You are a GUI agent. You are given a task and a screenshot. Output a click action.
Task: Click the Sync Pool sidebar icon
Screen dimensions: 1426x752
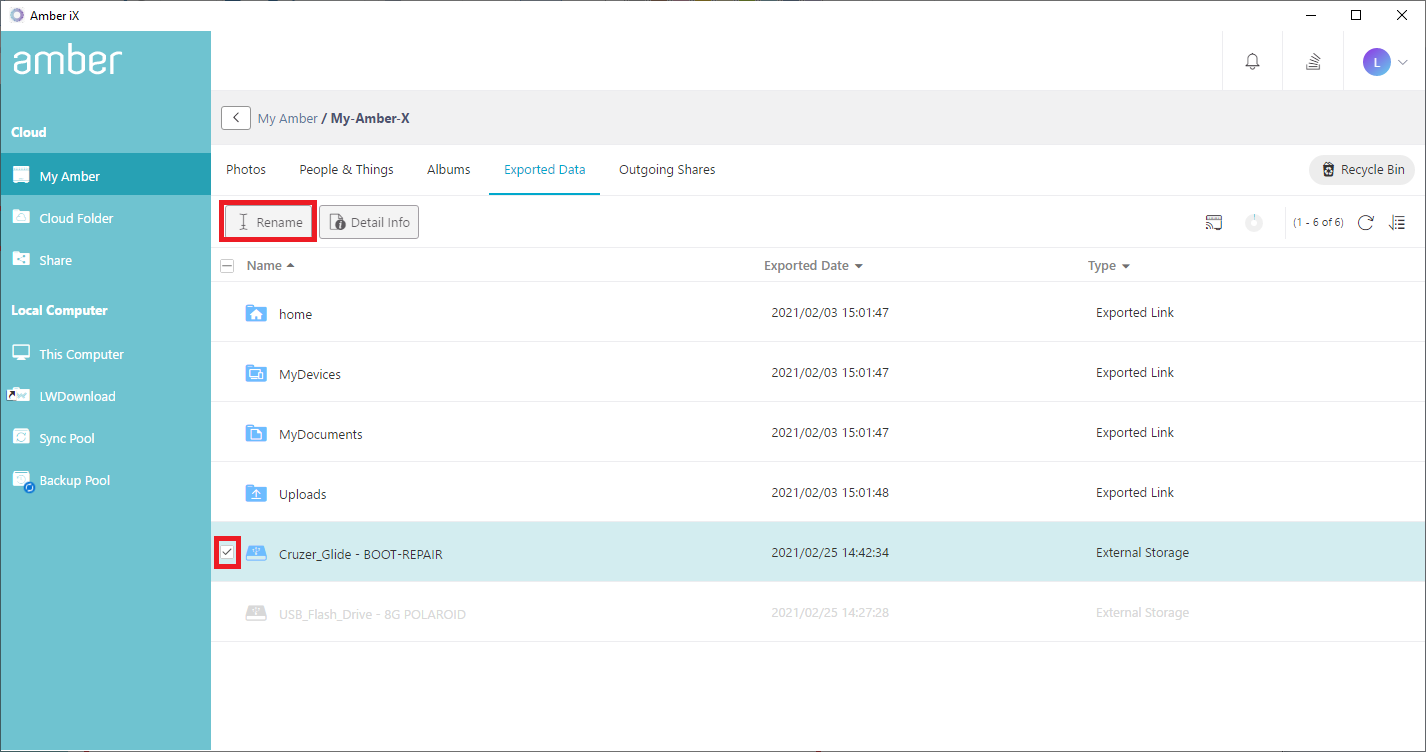click(21, 437)
